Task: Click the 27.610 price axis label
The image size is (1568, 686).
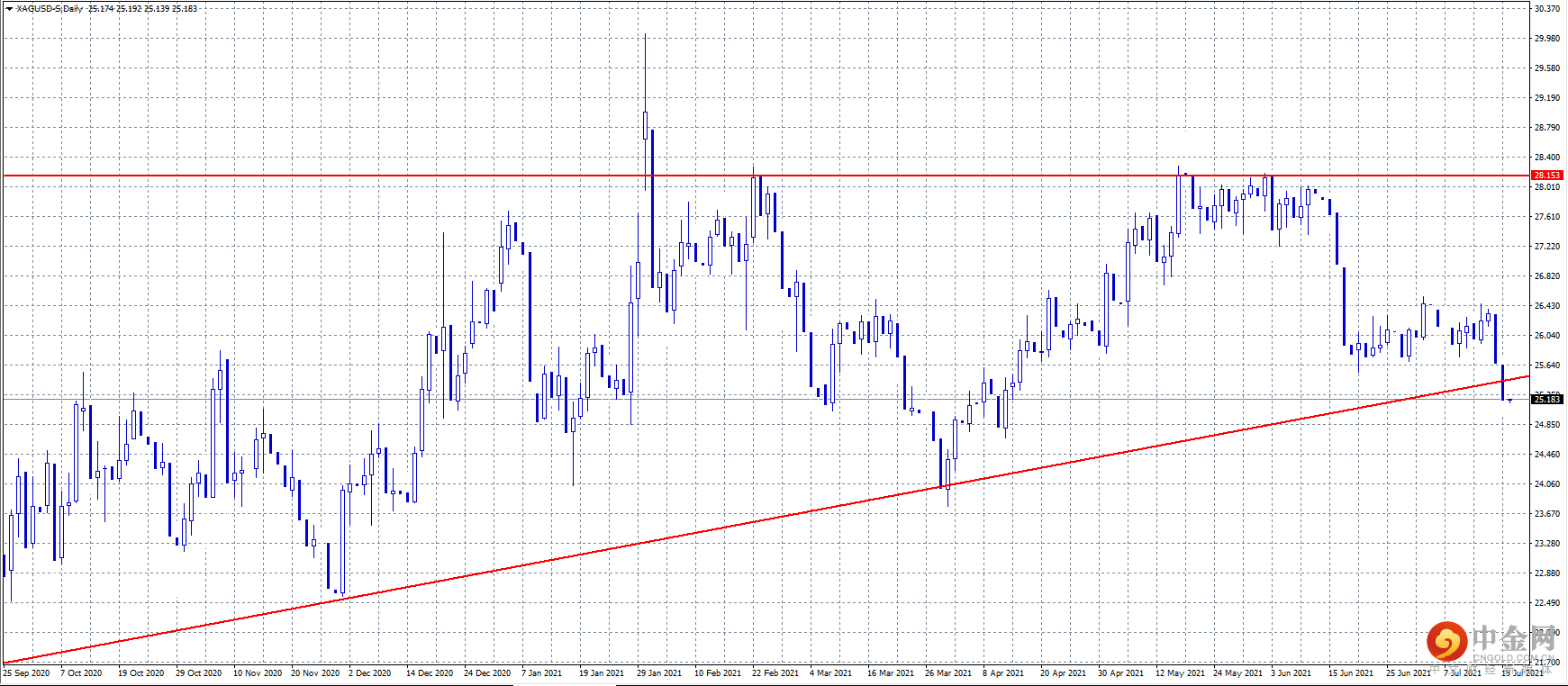Action: (x=1547, y=216)
